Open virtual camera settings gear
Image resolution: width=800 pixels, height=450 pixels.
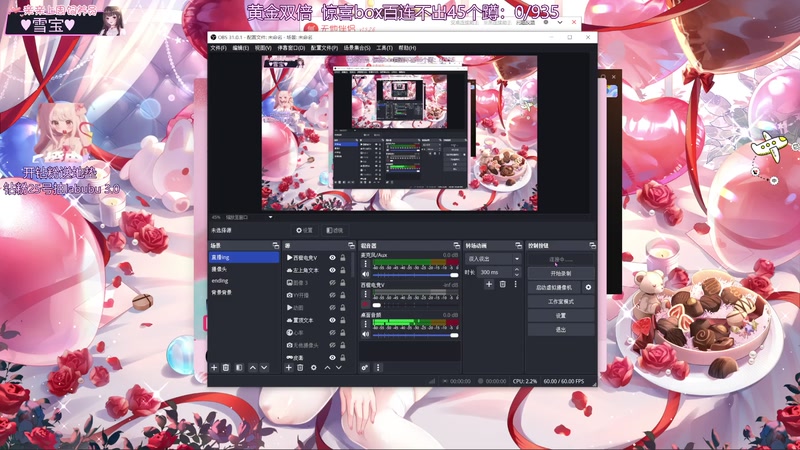(x=588, y=287)
